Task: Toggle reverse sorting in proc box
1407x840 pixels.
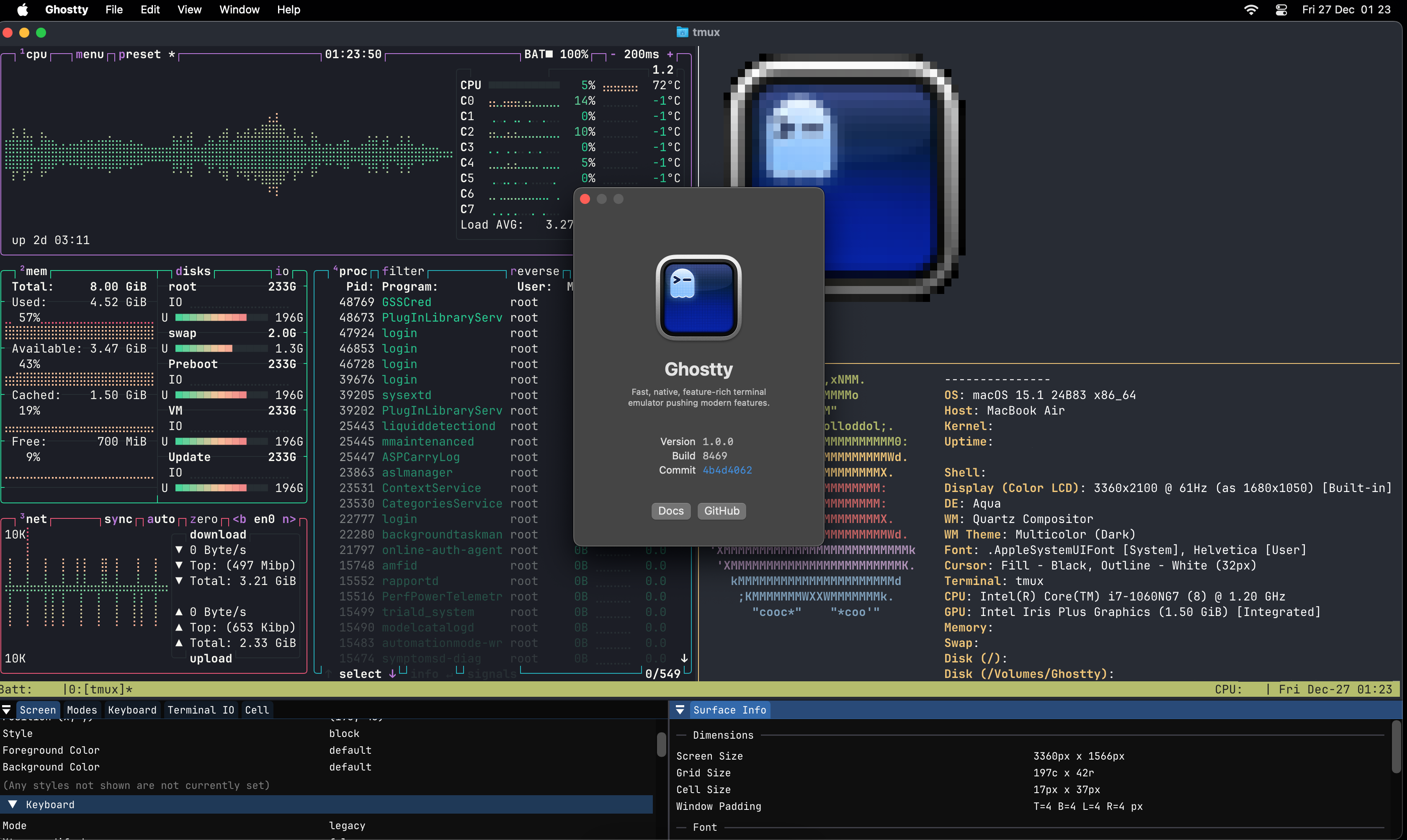Action: [535, 271]
